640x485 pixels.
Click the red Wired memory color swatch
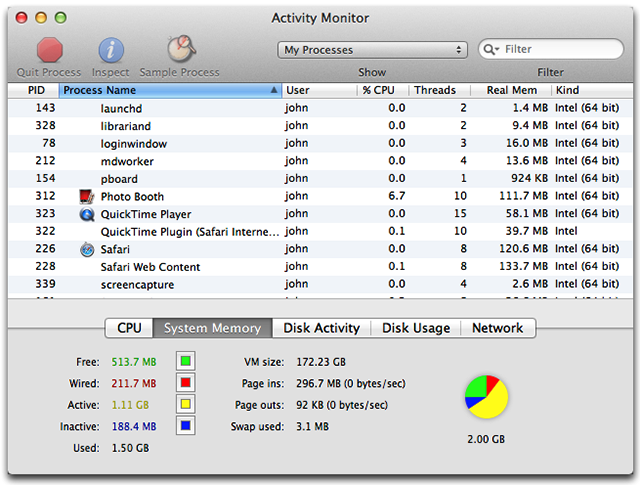(x=186, y=383)
